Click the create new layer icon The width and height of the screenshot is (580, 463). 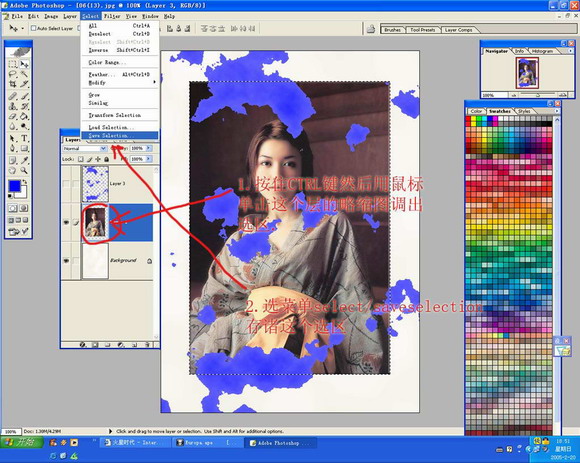coord(134,345)
